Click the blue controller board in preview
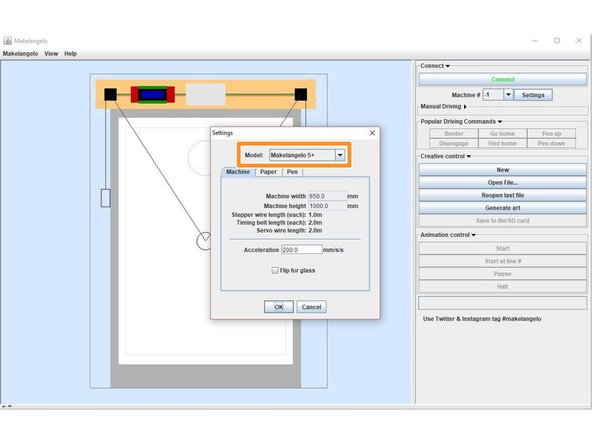592x444 pixels. 153,94
